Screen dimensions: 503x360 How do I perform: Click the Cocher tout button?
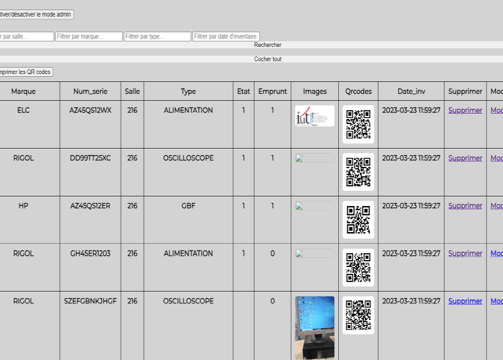point(251,59)
